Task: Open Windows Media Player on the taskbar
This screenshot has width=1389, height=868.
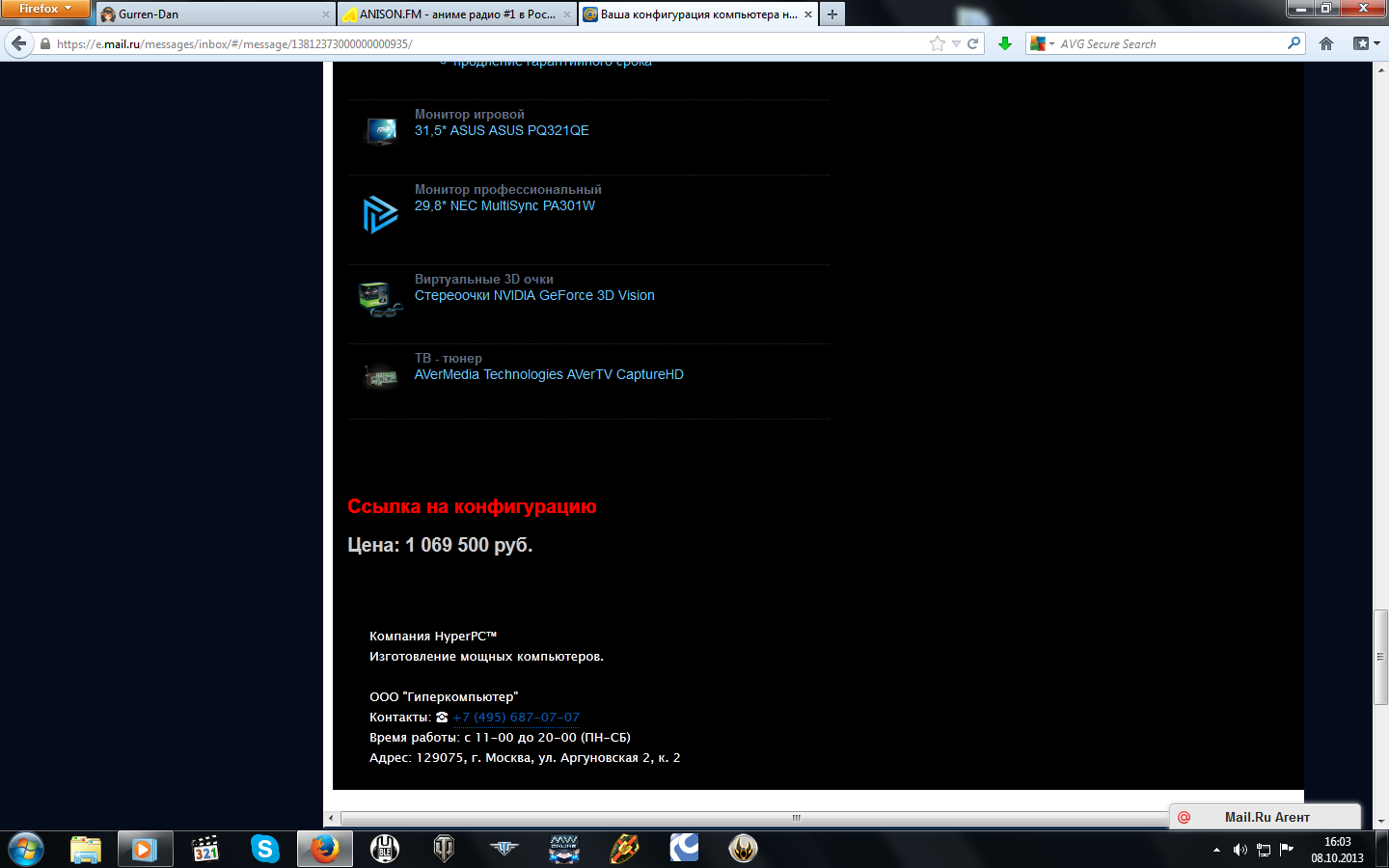Action: coord(145,849)
